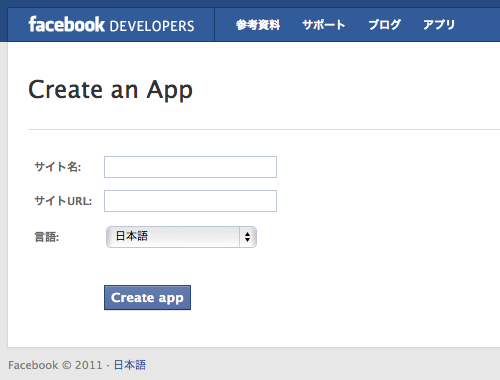
Task: Click the サイト名: field label
Action: pyautogui.click(x=58, y=167)
